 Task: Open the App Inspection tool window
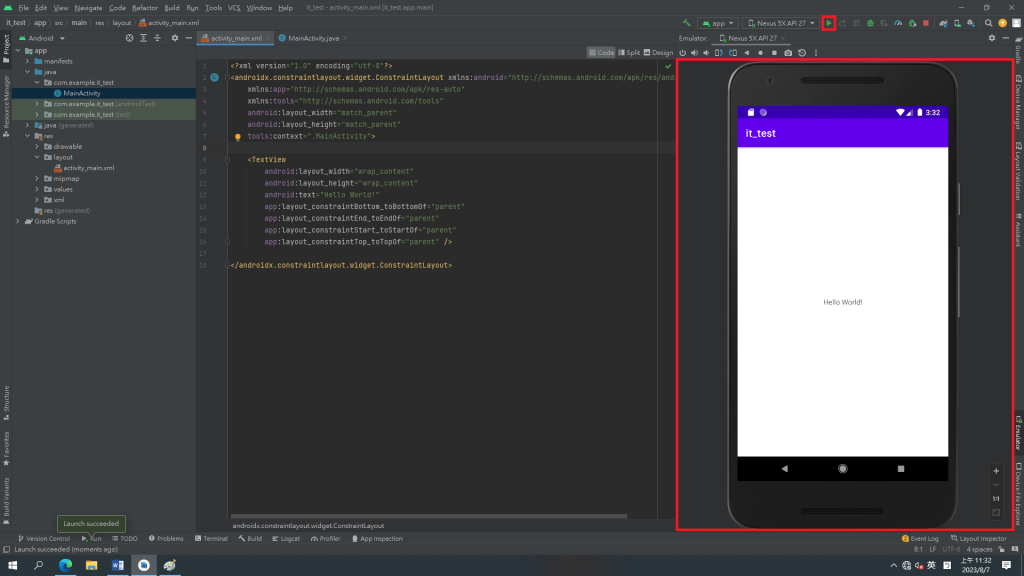click(377, 539)
